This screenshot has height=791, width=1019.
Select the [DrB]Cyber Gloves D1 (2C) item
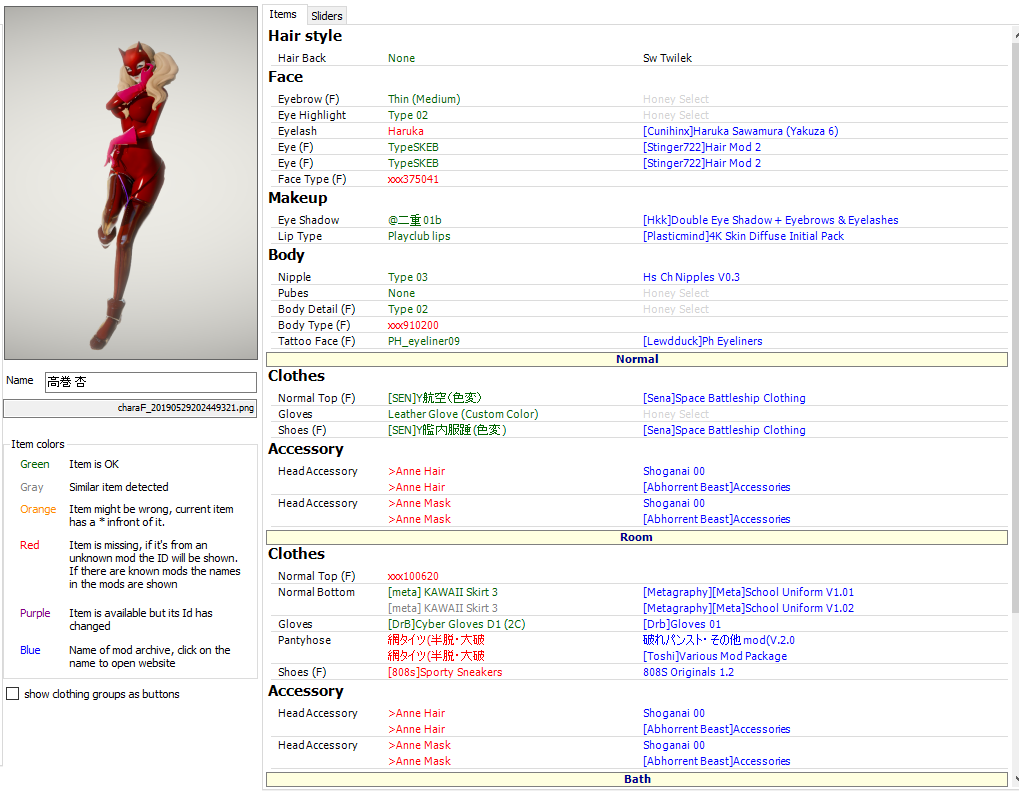click(456, 624)
